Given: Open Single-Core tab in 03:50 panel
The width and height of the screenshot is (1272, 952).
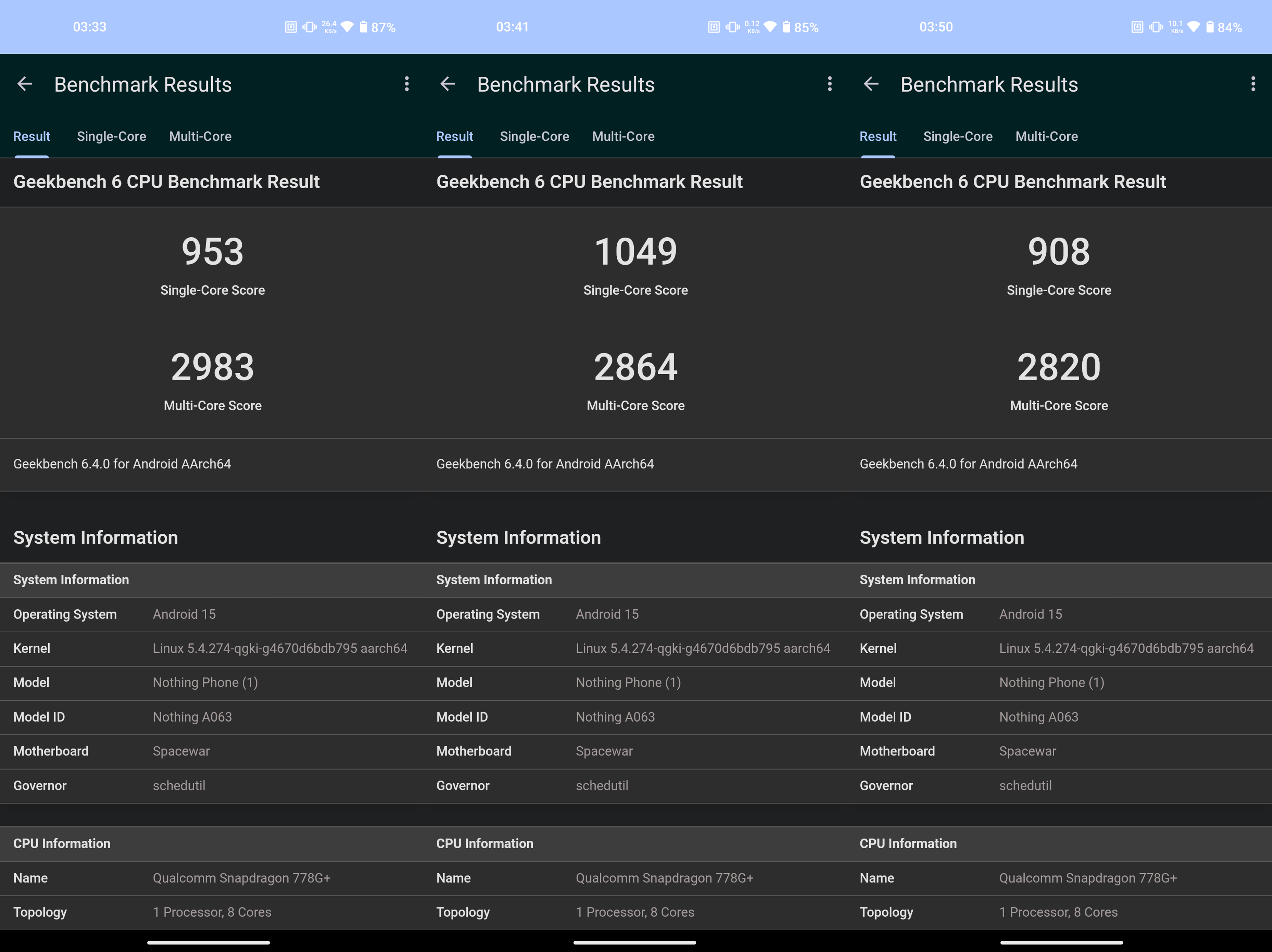Looking at the screenshot, I should click(x=957, y=136).
